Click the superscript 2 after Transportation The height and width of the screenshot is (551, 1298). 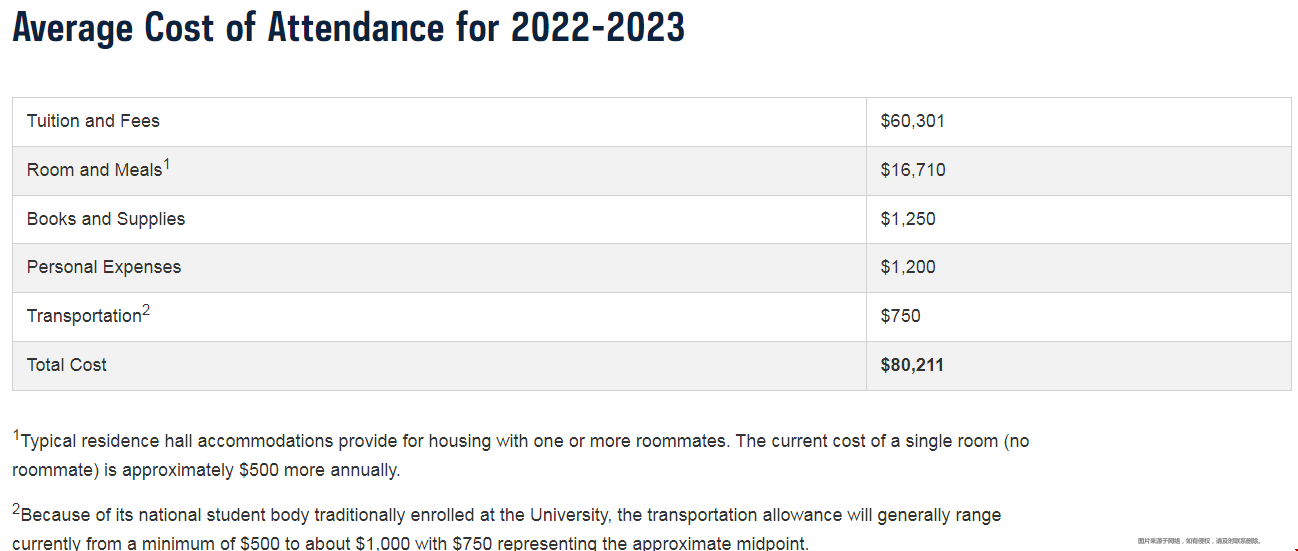(146, 311)
